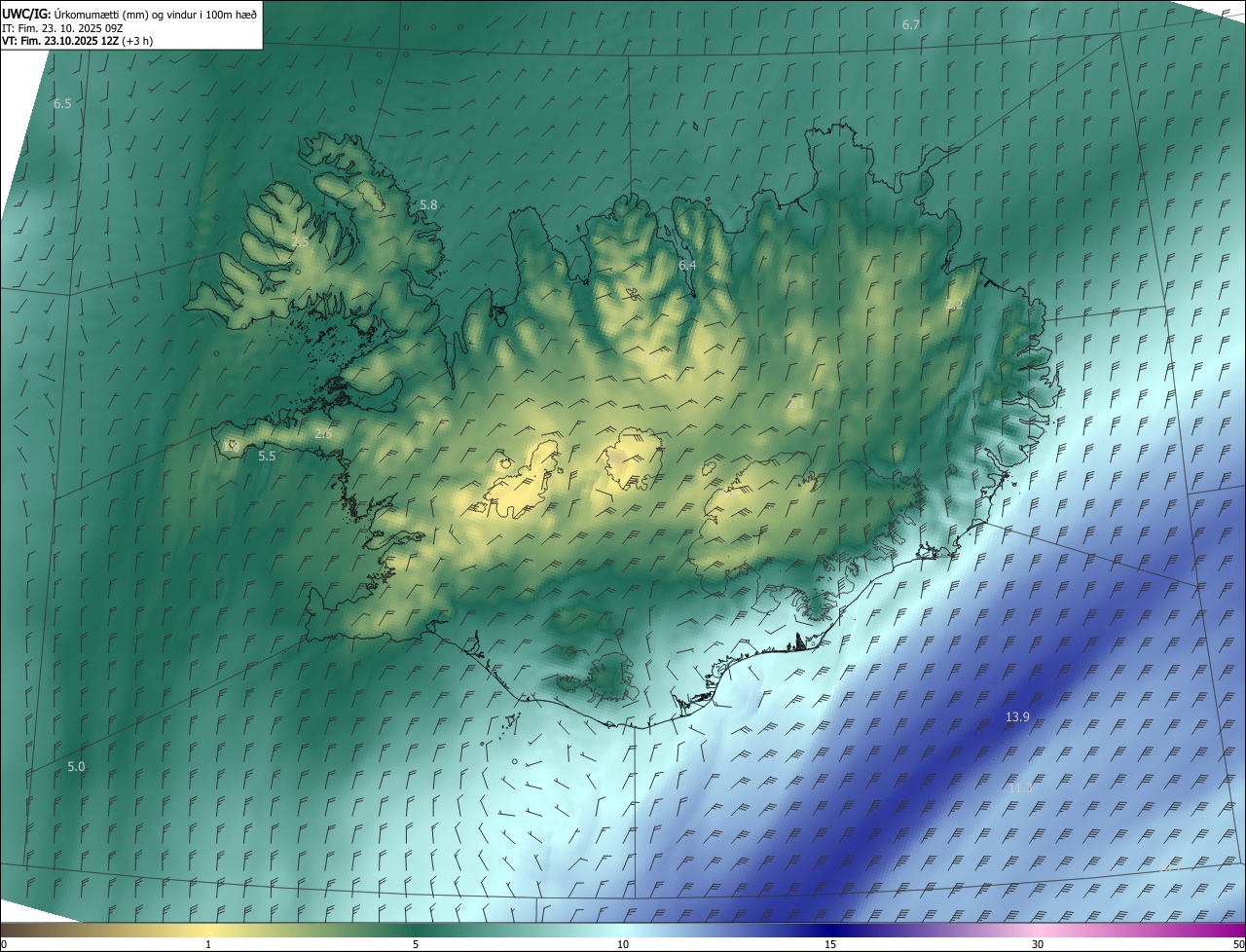
Task: Click the color scale tick labeled 15
Action: click(830, 944)
